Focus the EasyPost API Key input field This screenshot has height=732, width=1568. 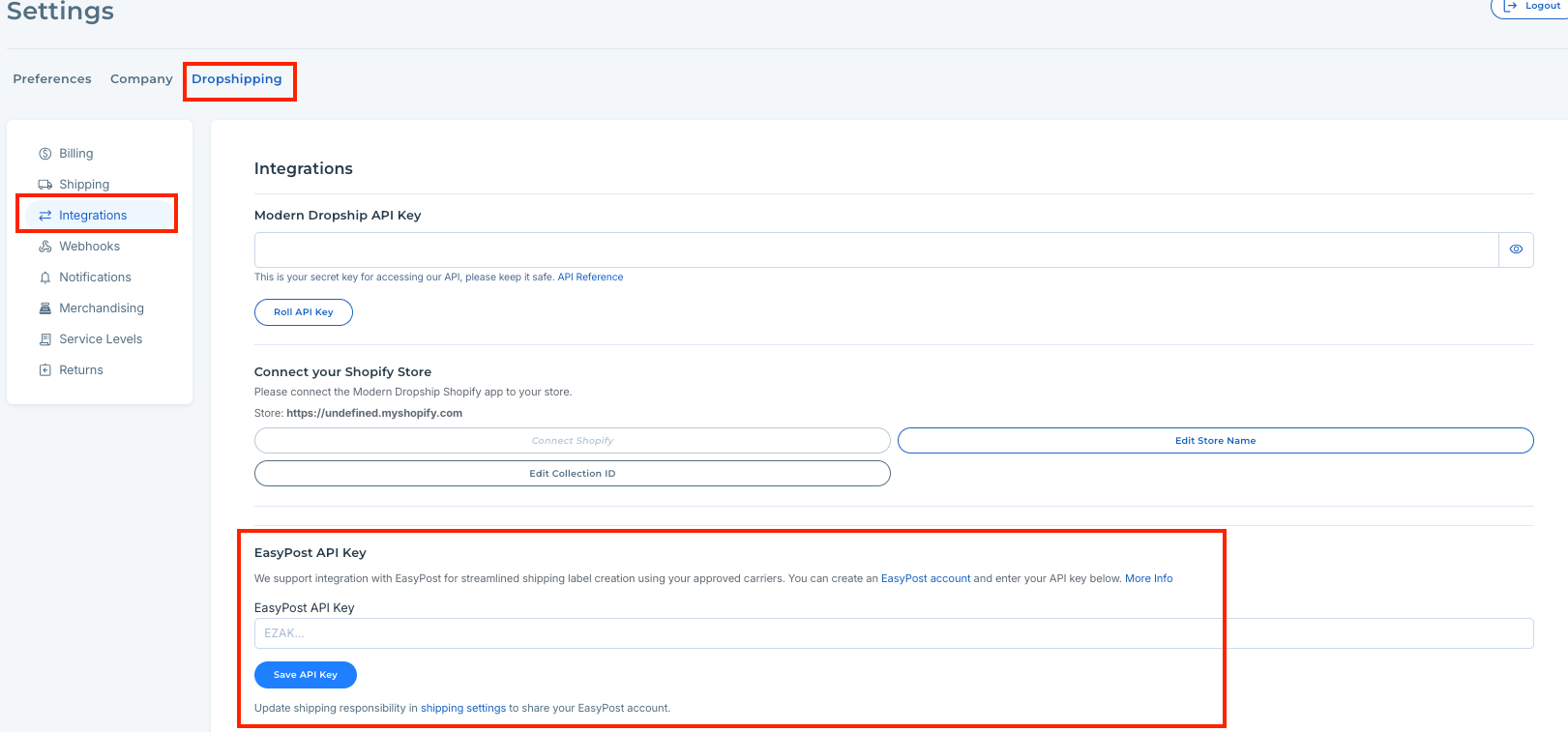click(x=893, y=633)
